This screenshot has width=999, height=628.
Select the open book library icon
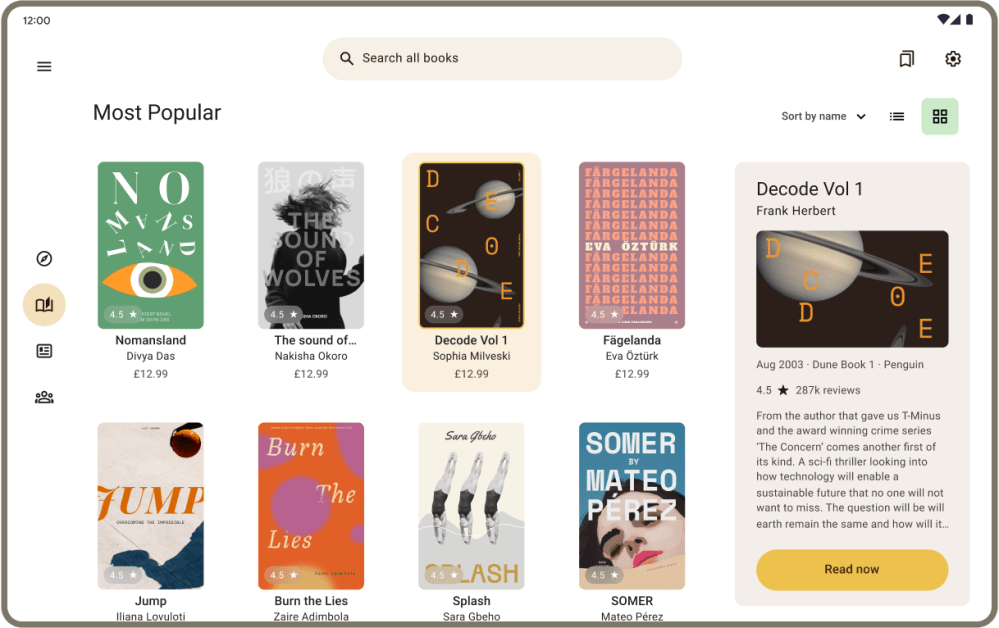tap(44, 304)
